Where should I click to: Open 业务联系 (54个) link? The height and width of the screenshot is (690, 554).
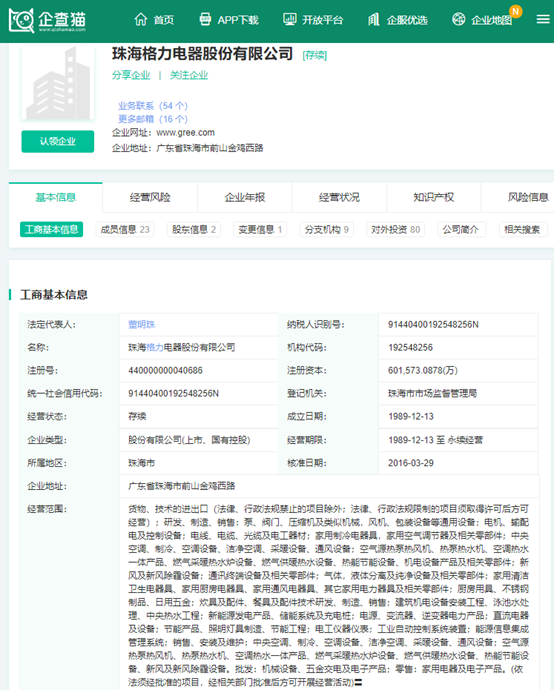point(153,106)
